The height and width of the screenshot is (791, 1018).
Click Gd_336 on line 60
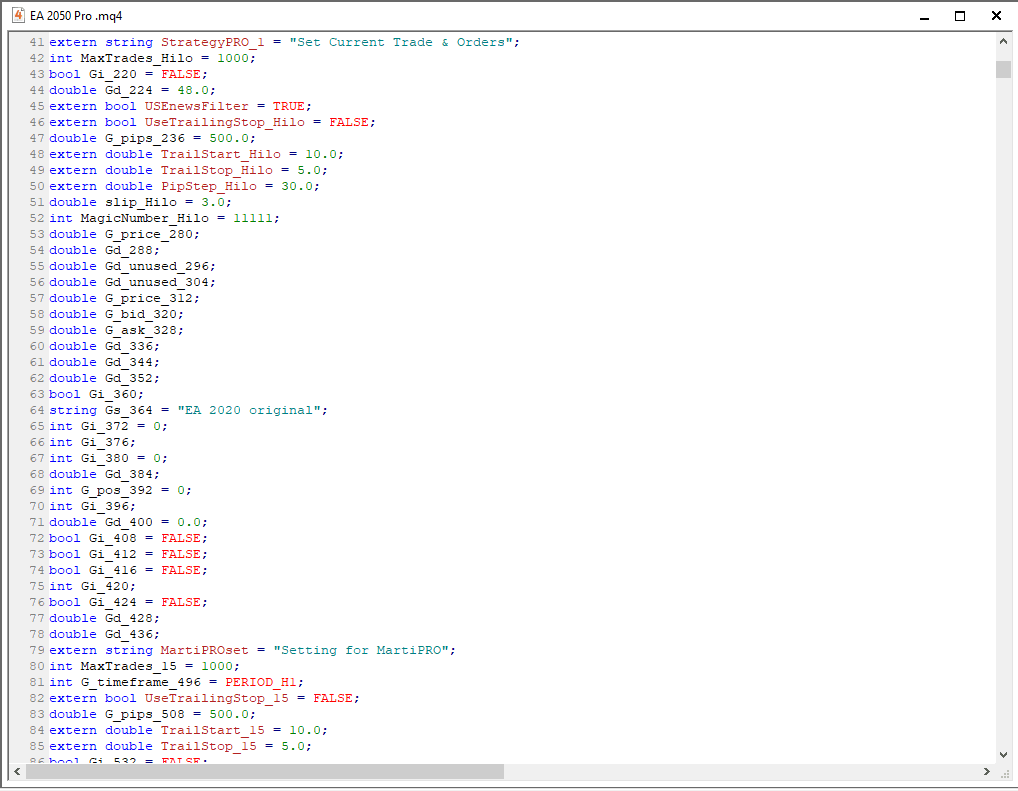point(129,347)
